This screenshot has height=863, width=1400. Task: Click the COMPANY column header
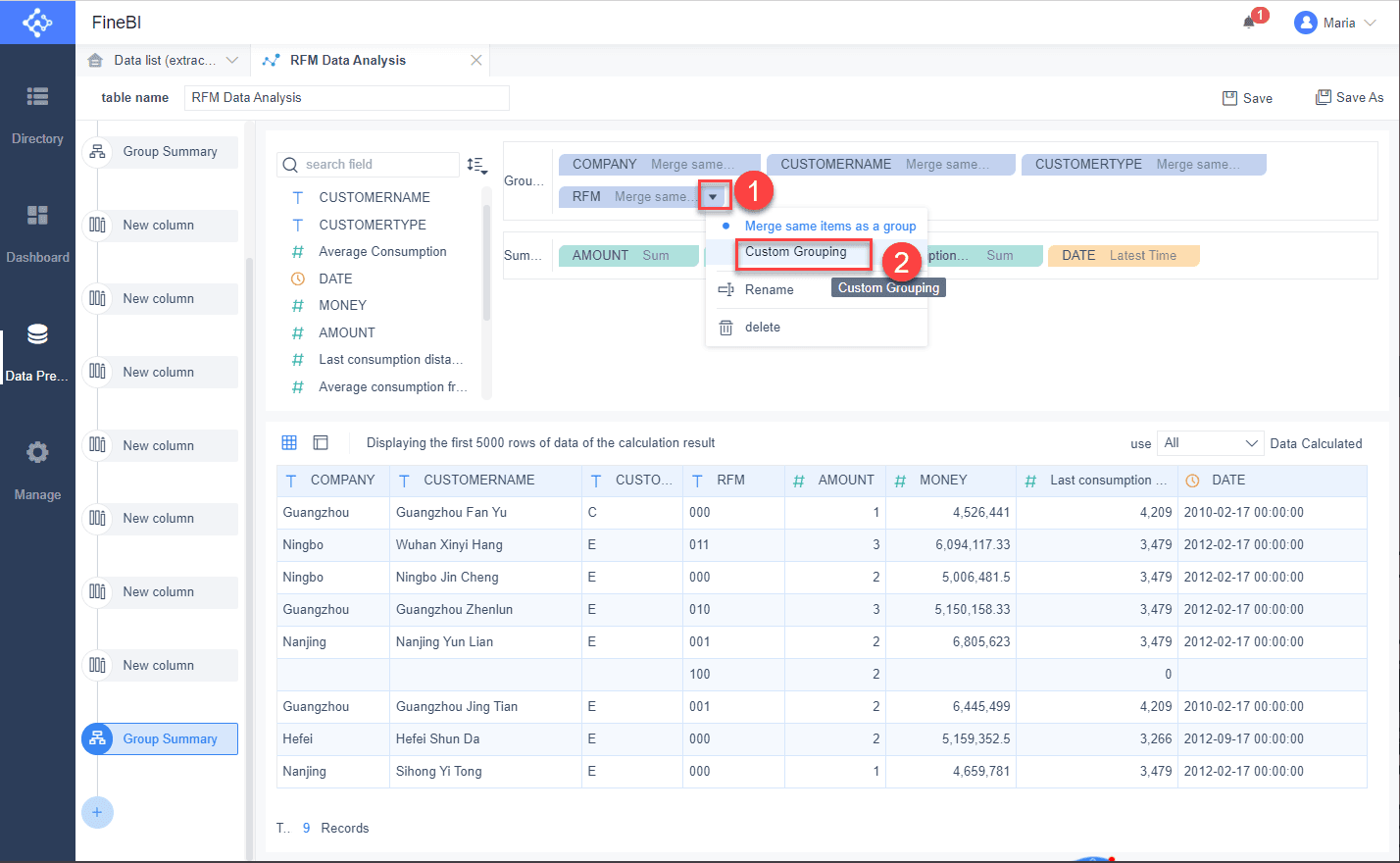333,481
